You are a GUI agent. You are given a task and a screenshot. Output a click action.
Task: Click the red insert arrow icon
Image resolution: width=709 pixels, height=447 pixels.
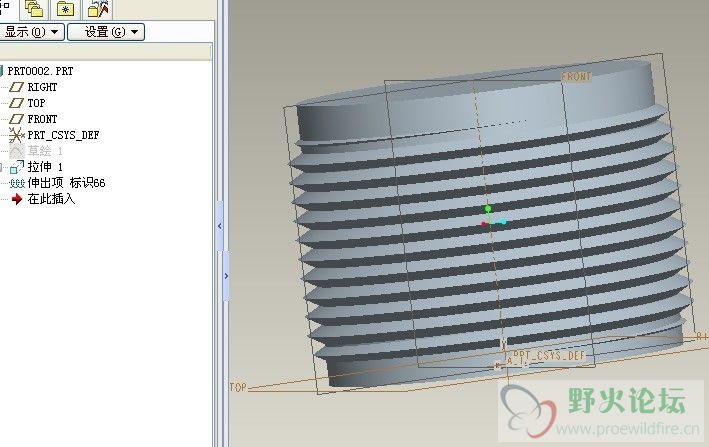pyautogui.click(x=17, y=199)
